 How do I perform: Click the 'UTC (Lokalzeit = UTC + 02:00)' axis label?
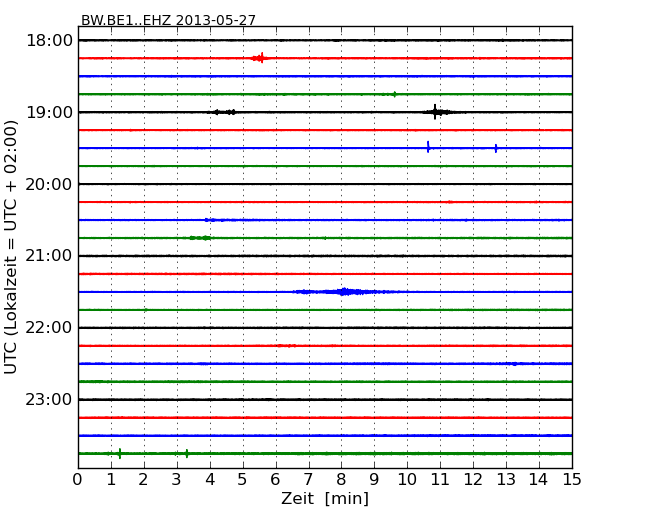click(11, 247)
